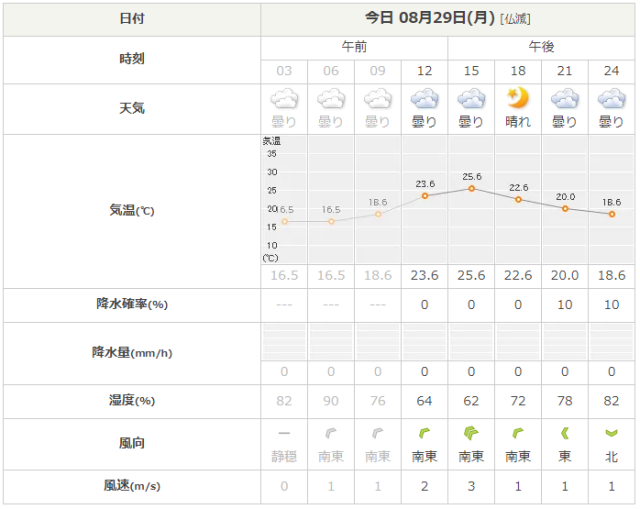Click the time cell 18

(x=518, y=71)
